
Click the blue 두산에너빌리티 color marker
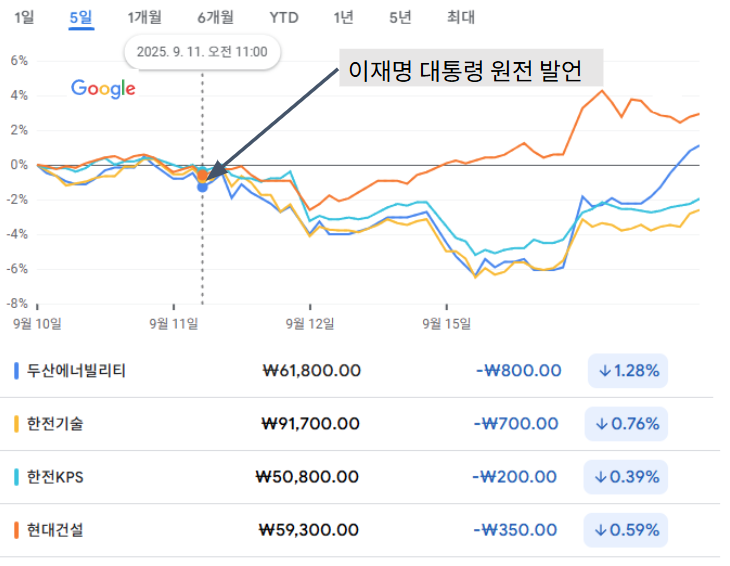[x=17, y=370]
